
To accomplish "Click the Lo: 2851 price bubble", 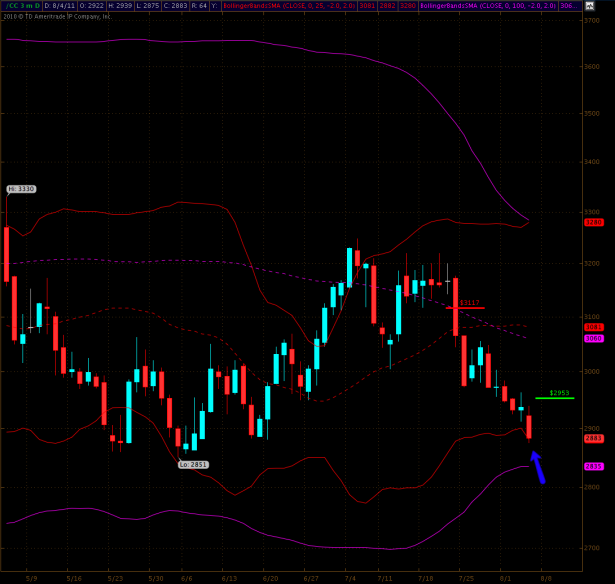I will (x=193, y=464).
